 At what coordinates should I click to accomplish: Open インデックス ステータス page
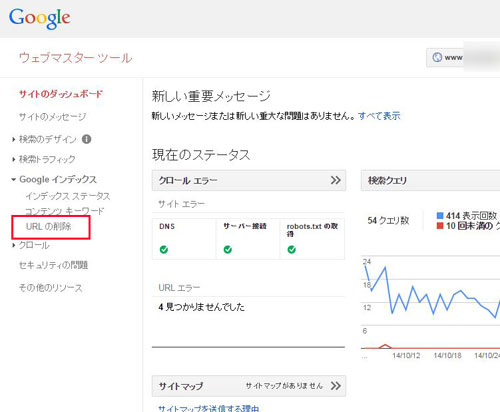tap(68, 196)
